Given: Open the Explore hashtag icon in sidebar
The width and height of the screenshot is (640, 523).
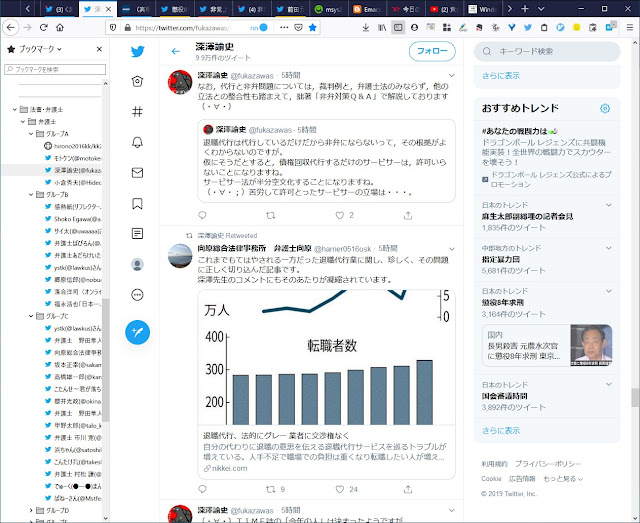Looking at the screenshot, I should pos(138,111).
